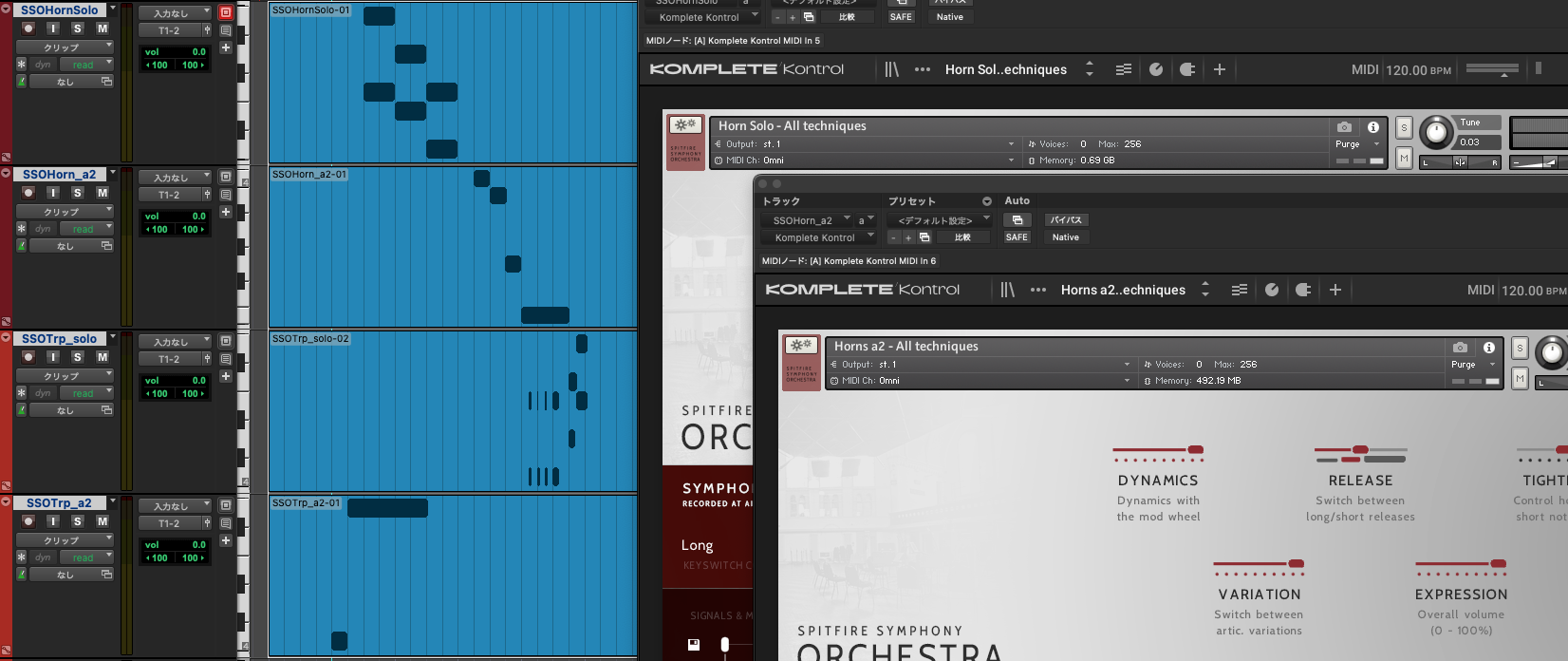1568x661 pixels.
Task: Click copy settings icon beside SAFE in Horns a2 window
Action: (1017, 219)
